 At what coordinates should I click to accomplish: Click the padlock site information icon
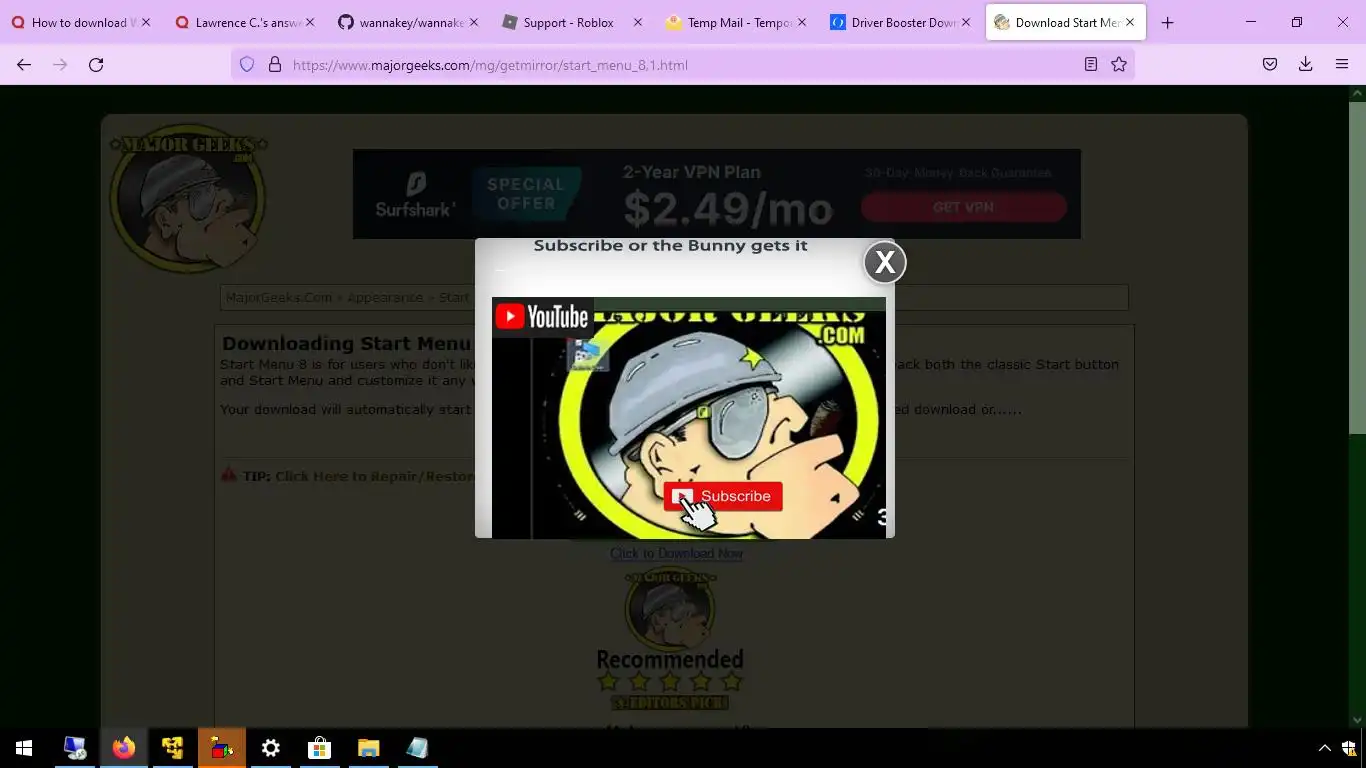[275, 64]
